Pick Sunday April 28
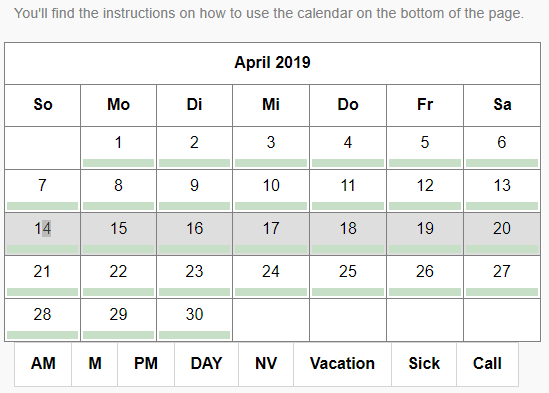Screen dimensions: 549x393 click(42, 319)
